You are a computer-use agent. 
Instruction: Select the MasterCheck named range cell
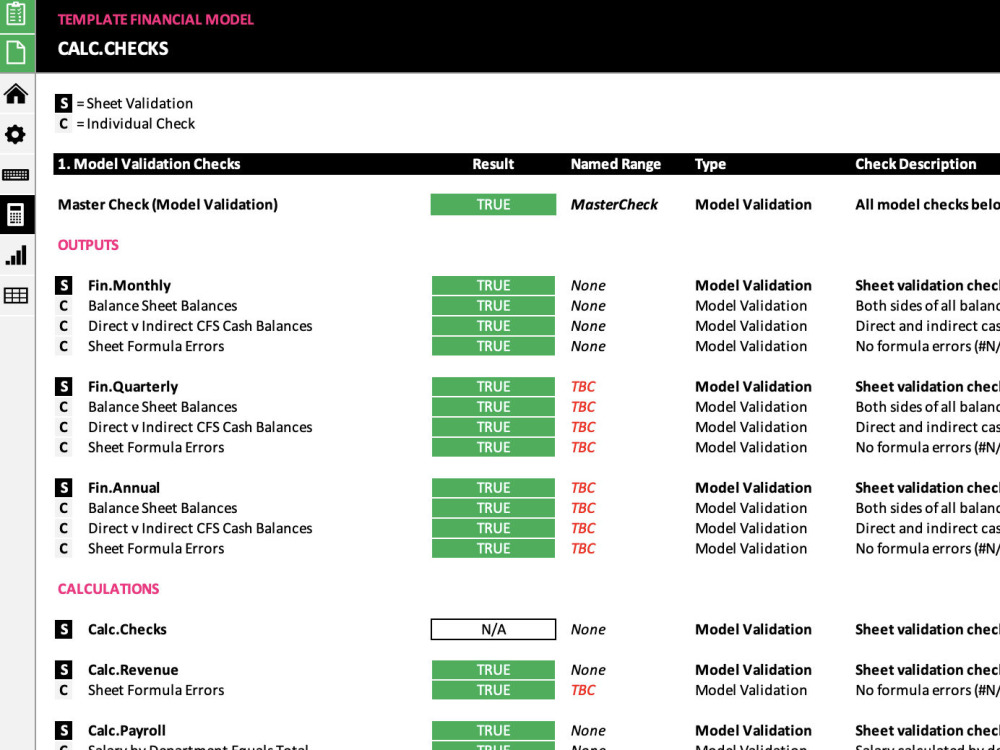click(x=614, y=205)
